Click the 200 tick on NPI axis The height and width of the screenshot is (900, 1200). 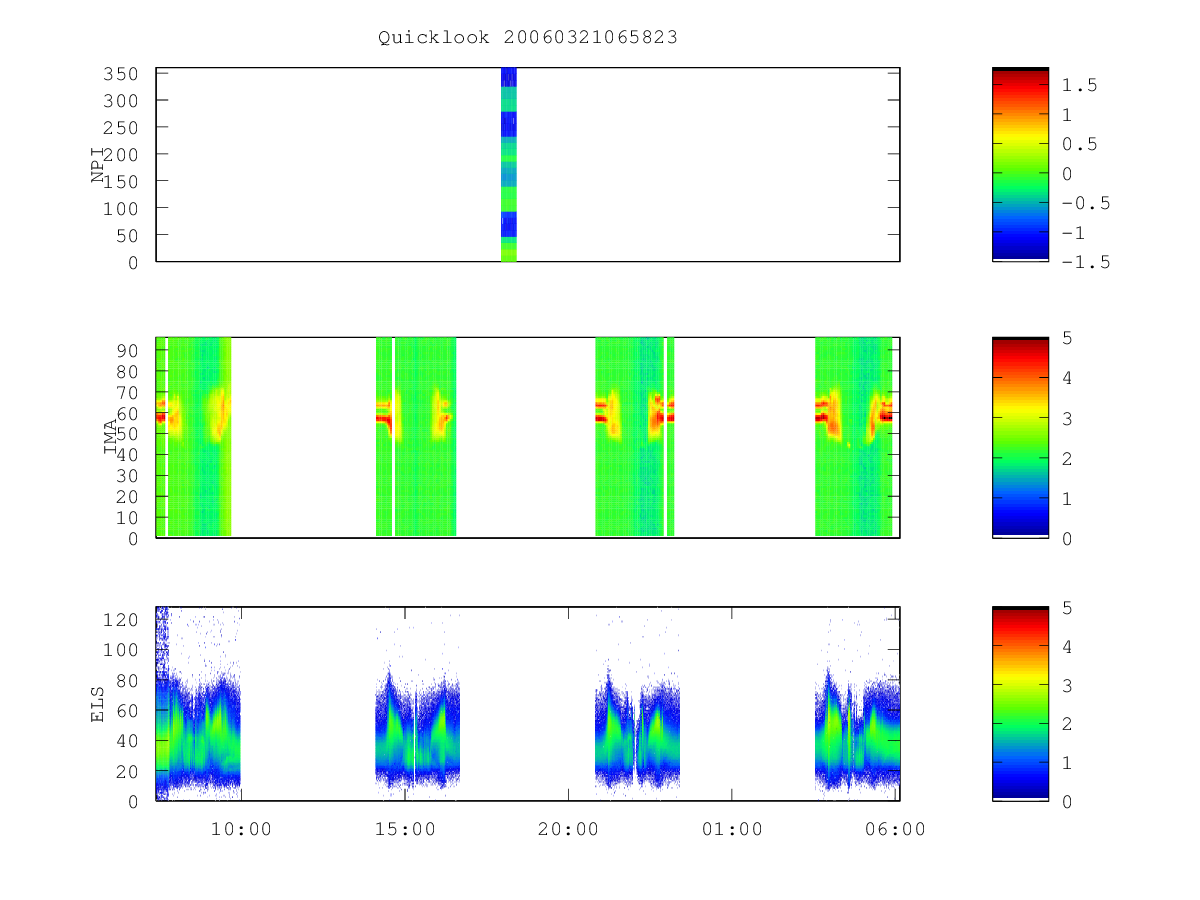[x=120, y=154]
